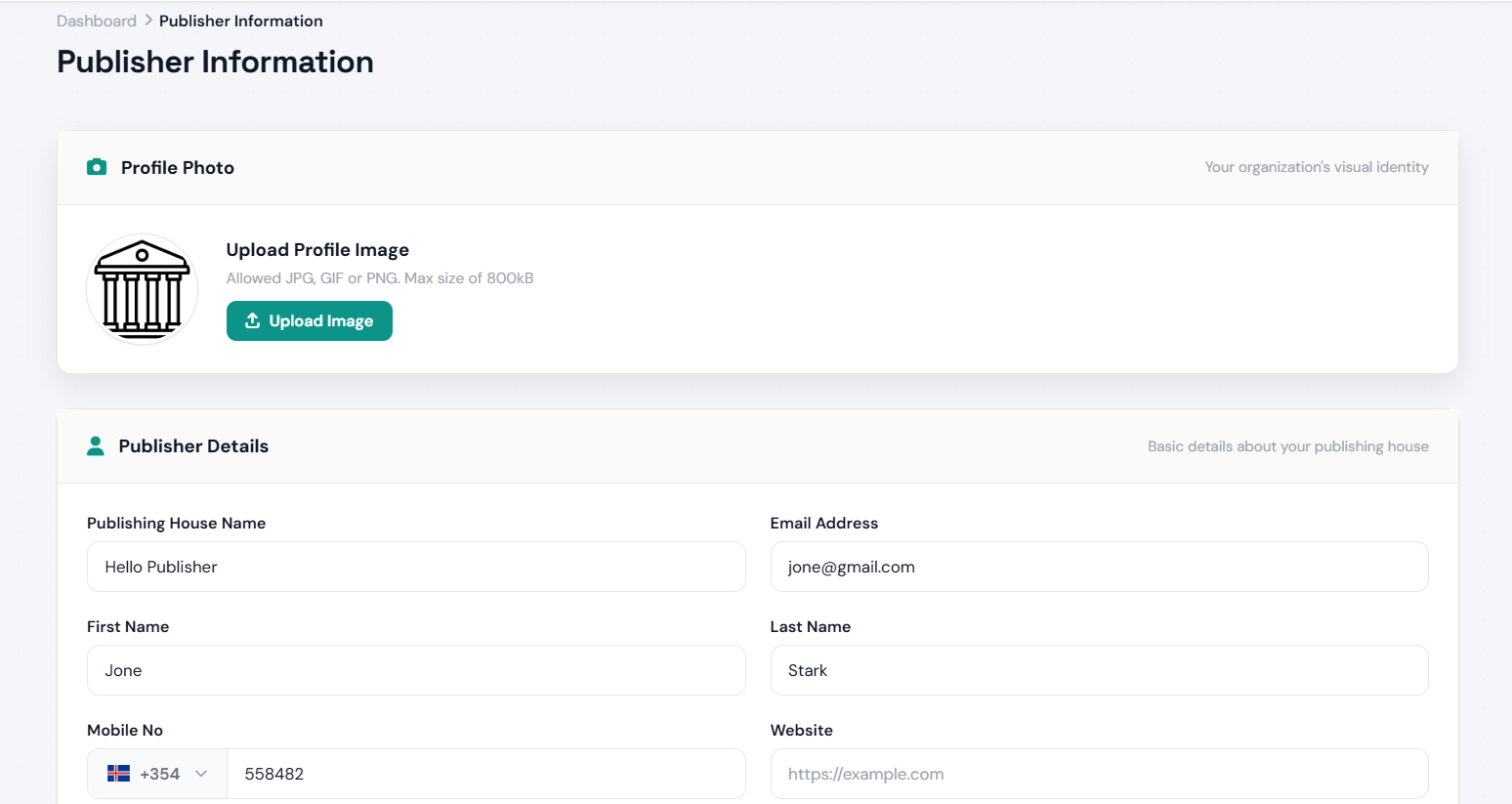Click the camera icon beside Profile Photo

coord(97,167)
